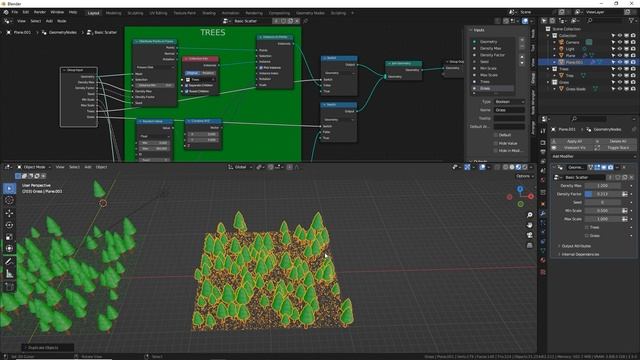640x360 pixels.
Task: Click the Blender logo icon
Action: click(x=6, y=13)
